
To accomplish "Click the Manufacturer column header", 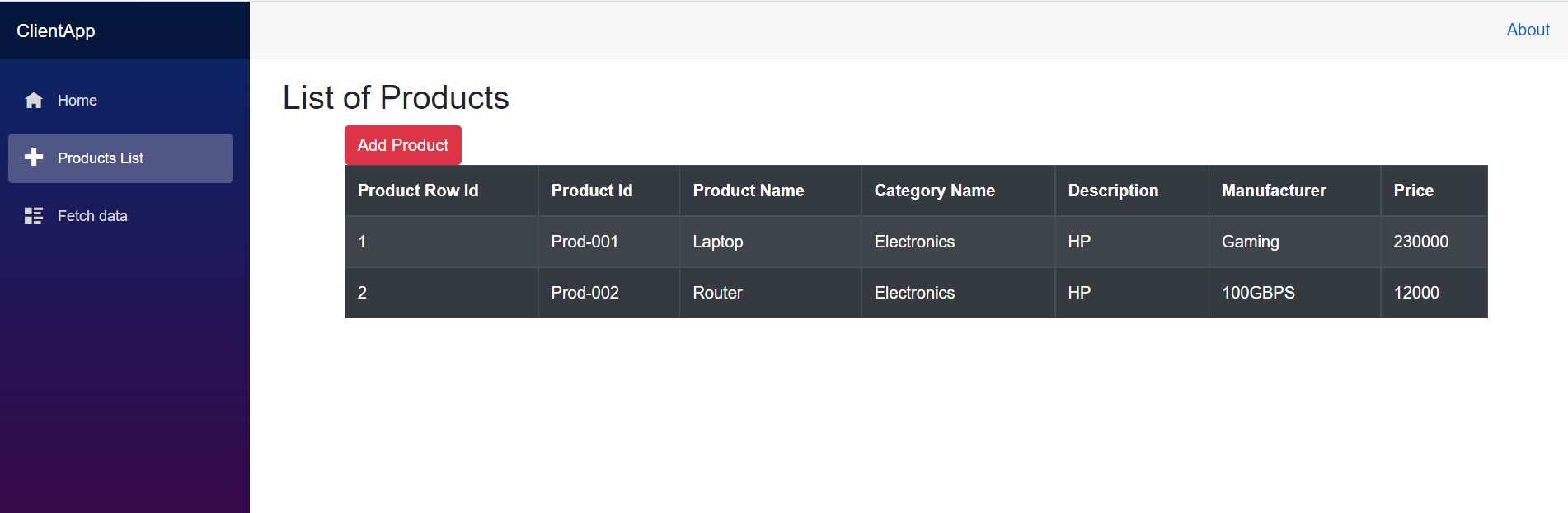I will [1274, 190].
